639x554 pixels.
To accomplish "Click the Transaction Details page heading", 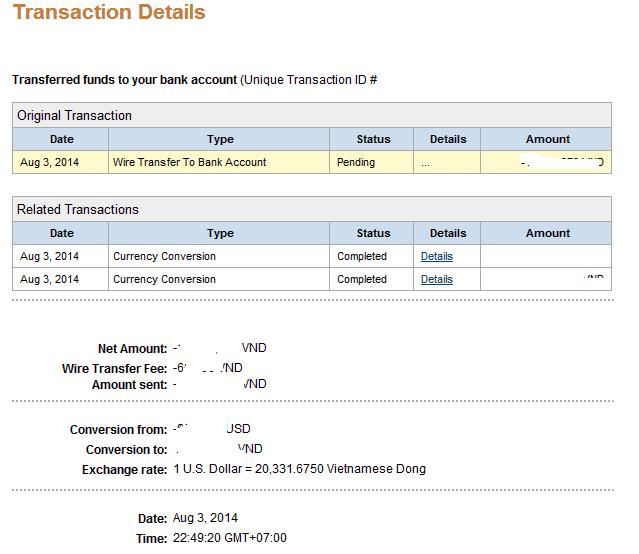I will (109, 13).
